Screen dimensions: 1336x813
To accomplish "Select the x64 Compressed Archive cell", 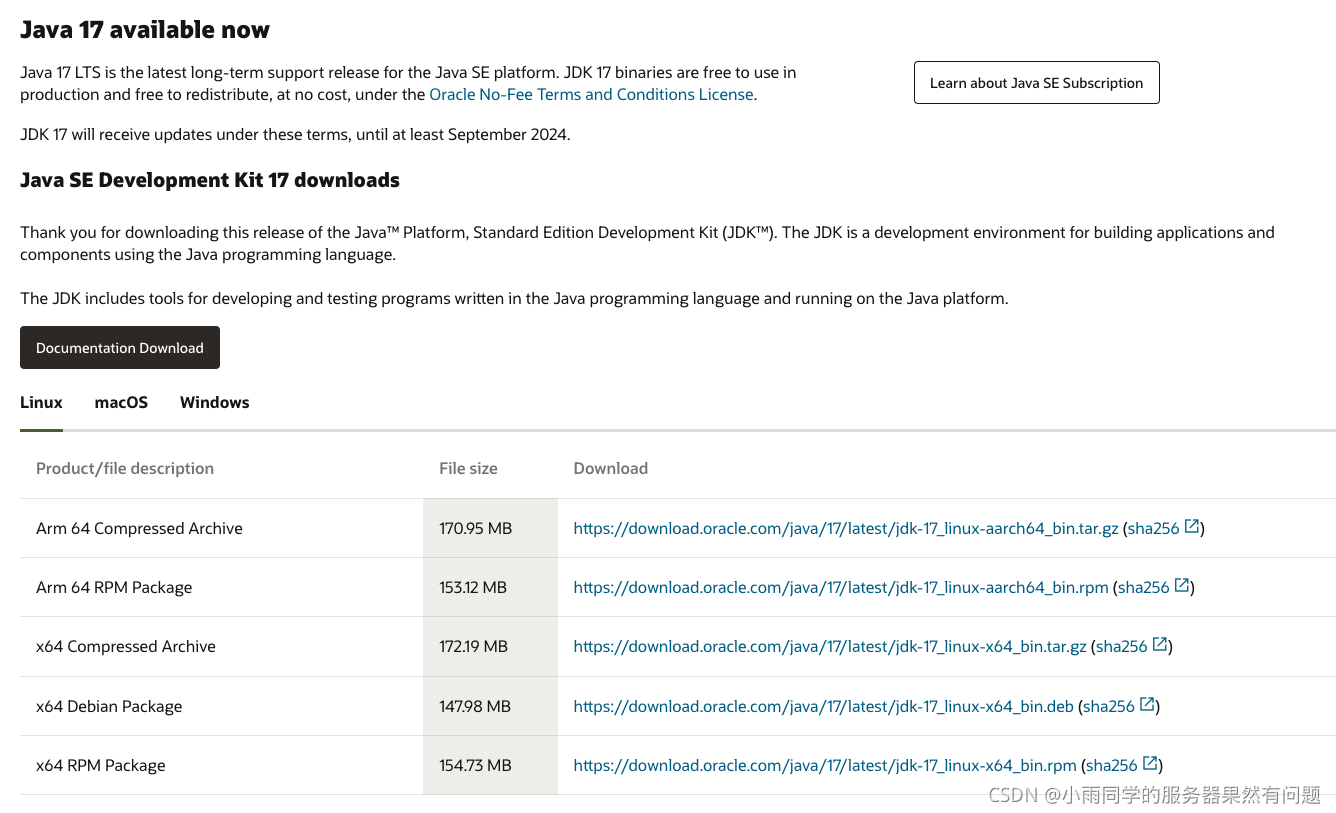I will (x=221, y=646).
